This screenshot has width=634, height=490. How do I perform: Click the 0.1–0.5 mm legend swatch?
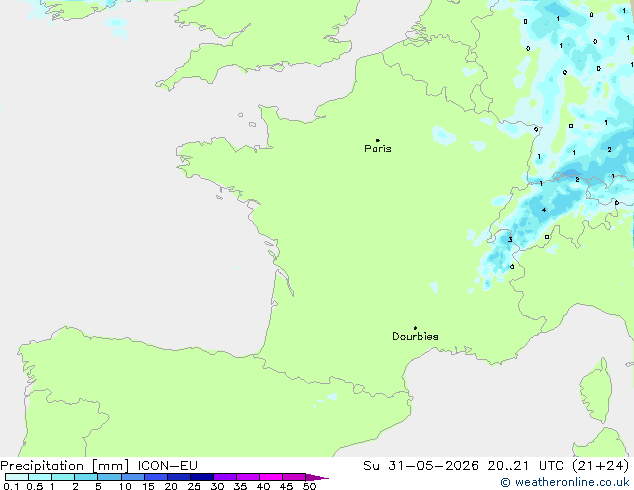[x=17, y=477]
